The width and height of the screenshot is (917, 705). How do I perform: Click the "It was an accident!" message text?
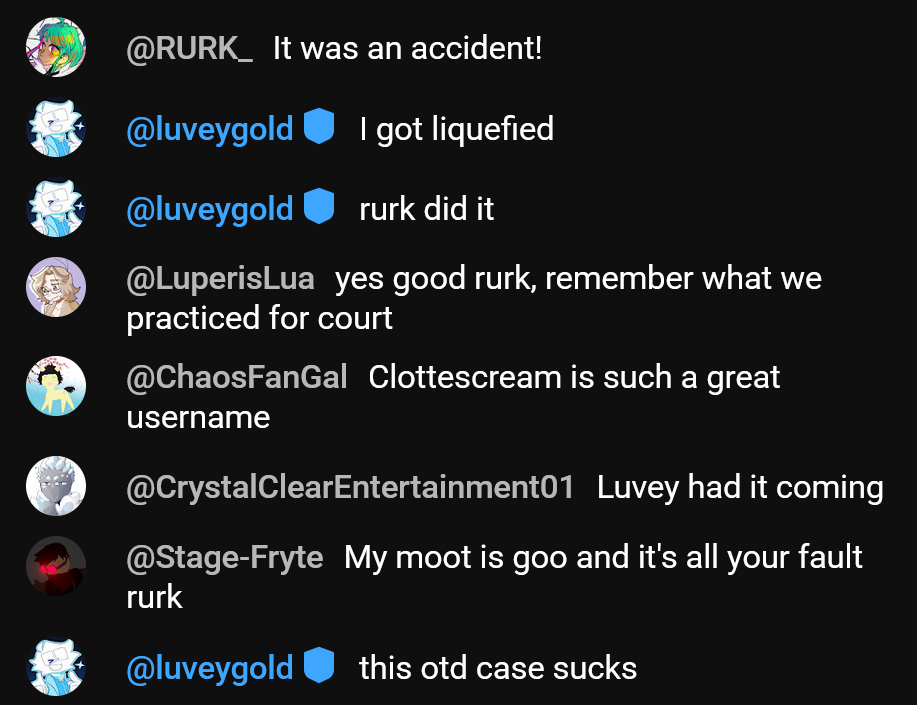coord(408,48)
